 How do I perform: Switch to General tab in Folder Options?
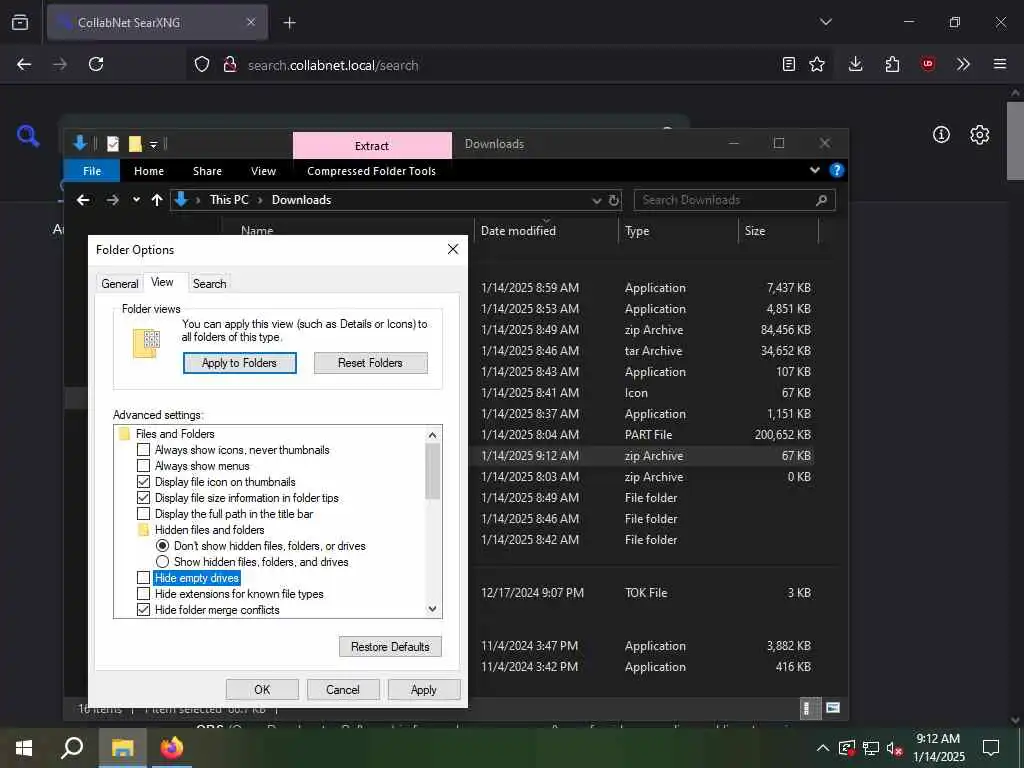pos(120,283)
